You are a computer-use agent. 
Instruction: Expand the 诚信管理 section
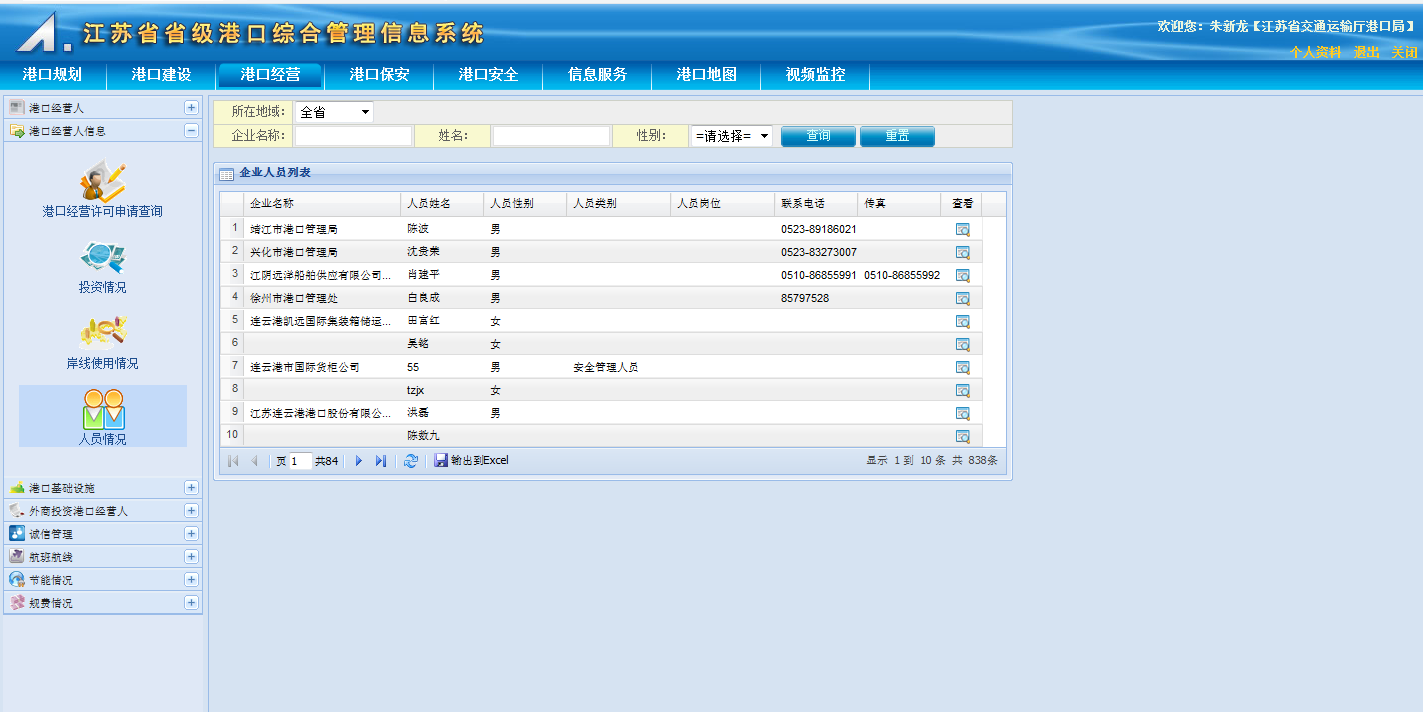click(x=191, y=534)
